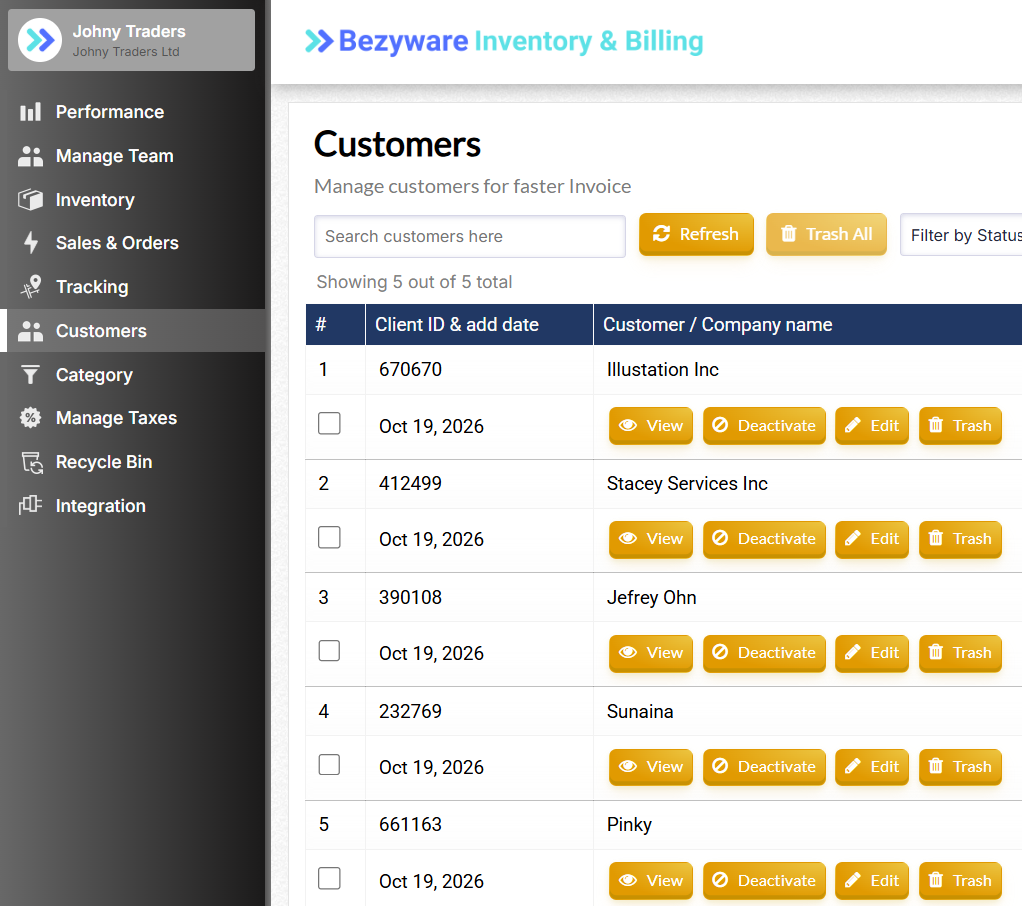Trash the Sunaina customer record
Viewport: 1022px width, 906px height.
[960, 767]
